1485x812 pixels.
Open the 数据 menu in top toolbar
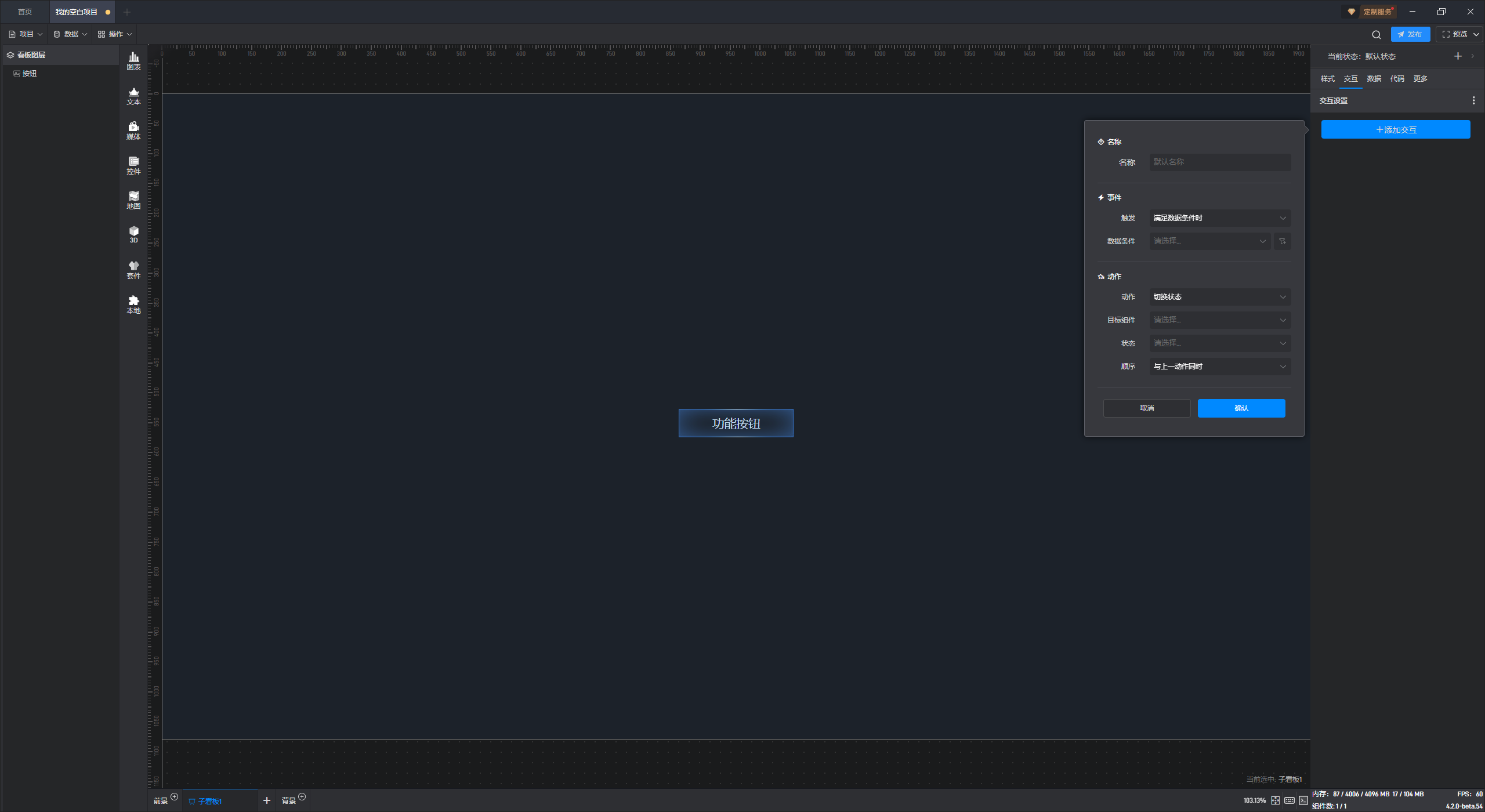70,34
